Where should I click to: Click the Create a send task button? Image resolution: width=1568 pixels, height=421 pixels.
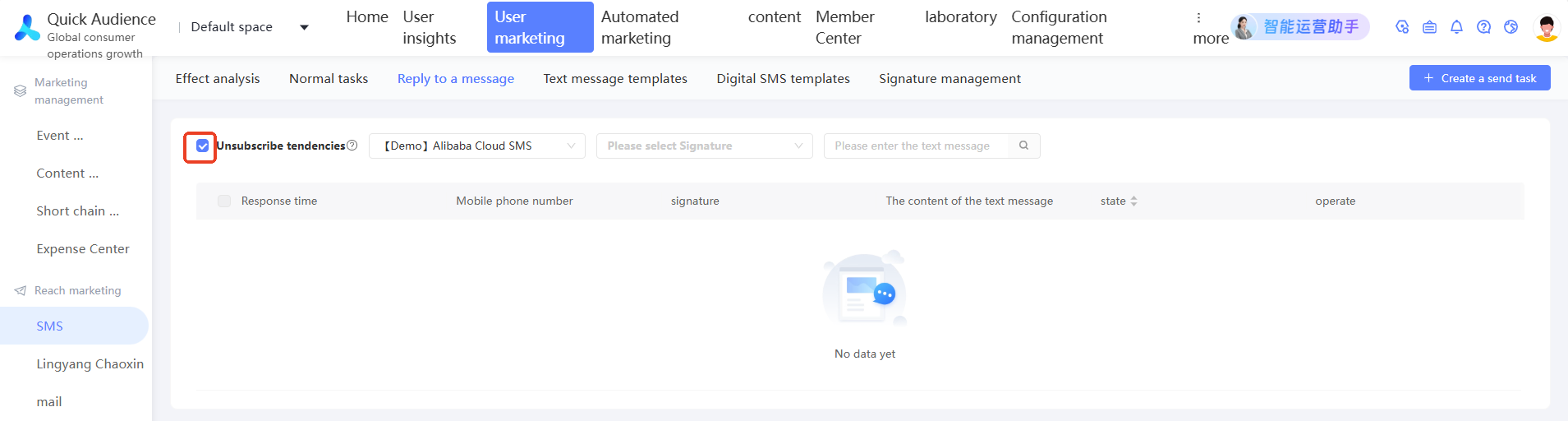pos(1480,78)
